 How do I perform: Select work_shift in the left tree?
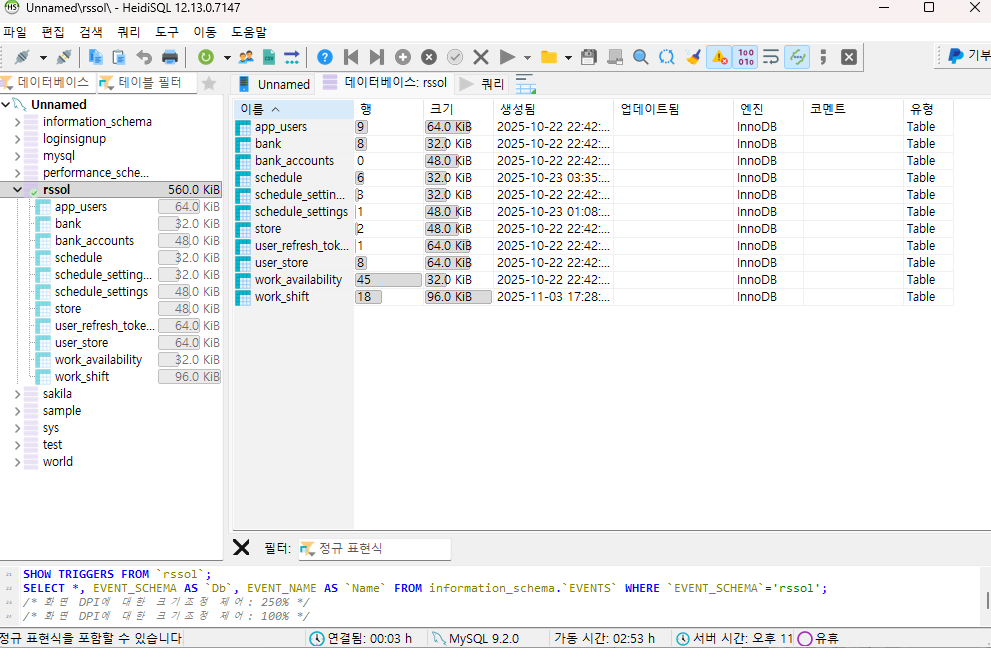82,377
